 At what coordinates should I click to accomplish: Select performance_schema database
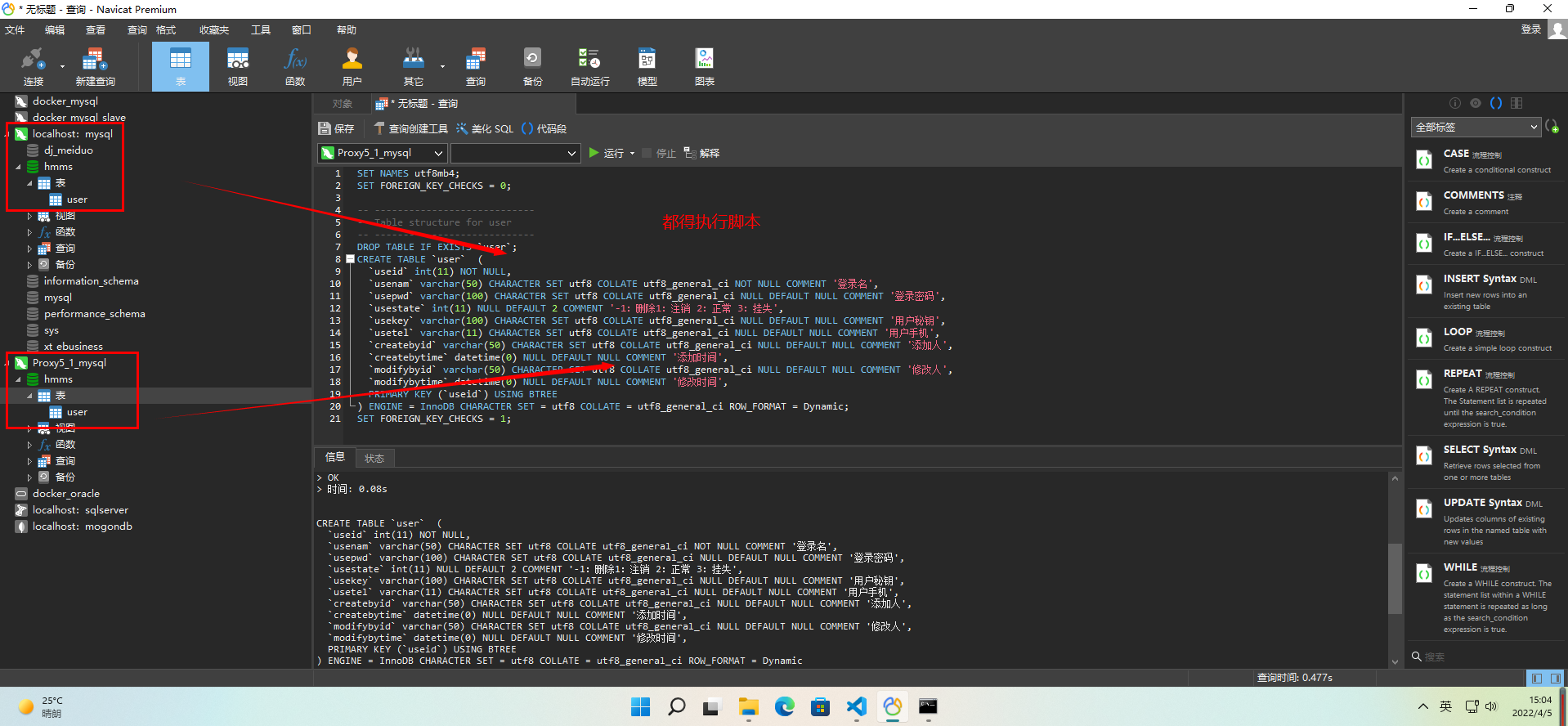pyautogui.click(x=94, y=314)
